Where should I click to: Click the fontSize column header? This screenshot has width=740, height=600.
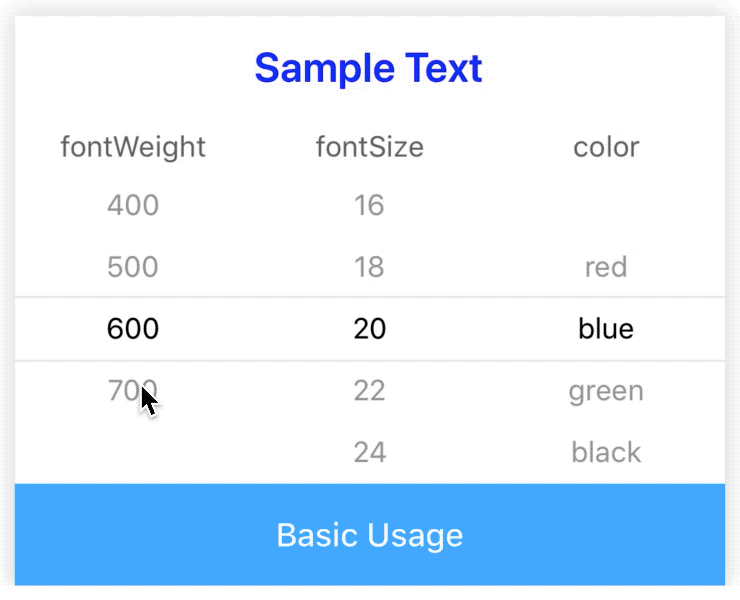coord(369,147)
